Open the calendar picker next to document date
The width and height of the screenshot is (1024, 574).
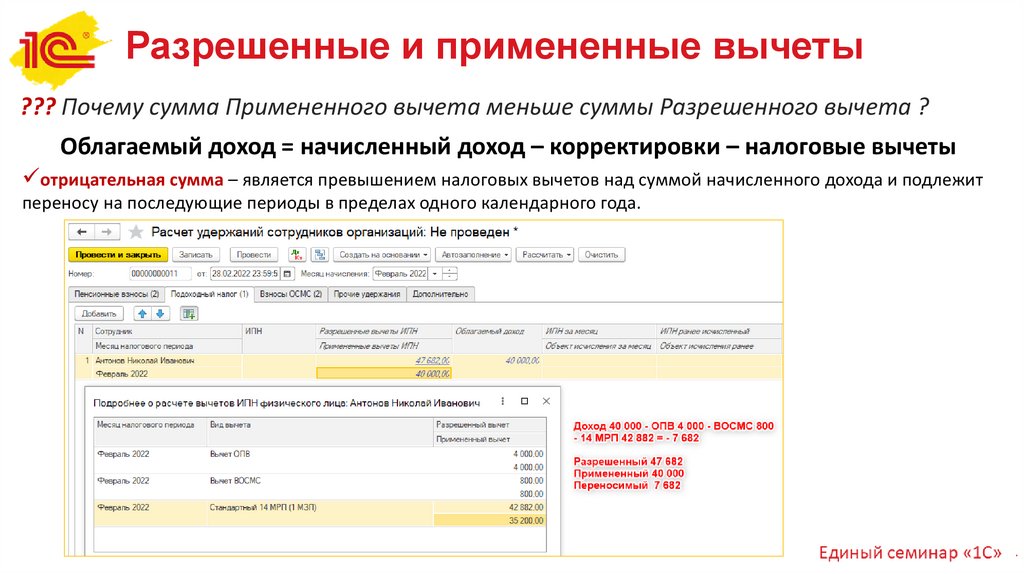[x=287, y=274]
